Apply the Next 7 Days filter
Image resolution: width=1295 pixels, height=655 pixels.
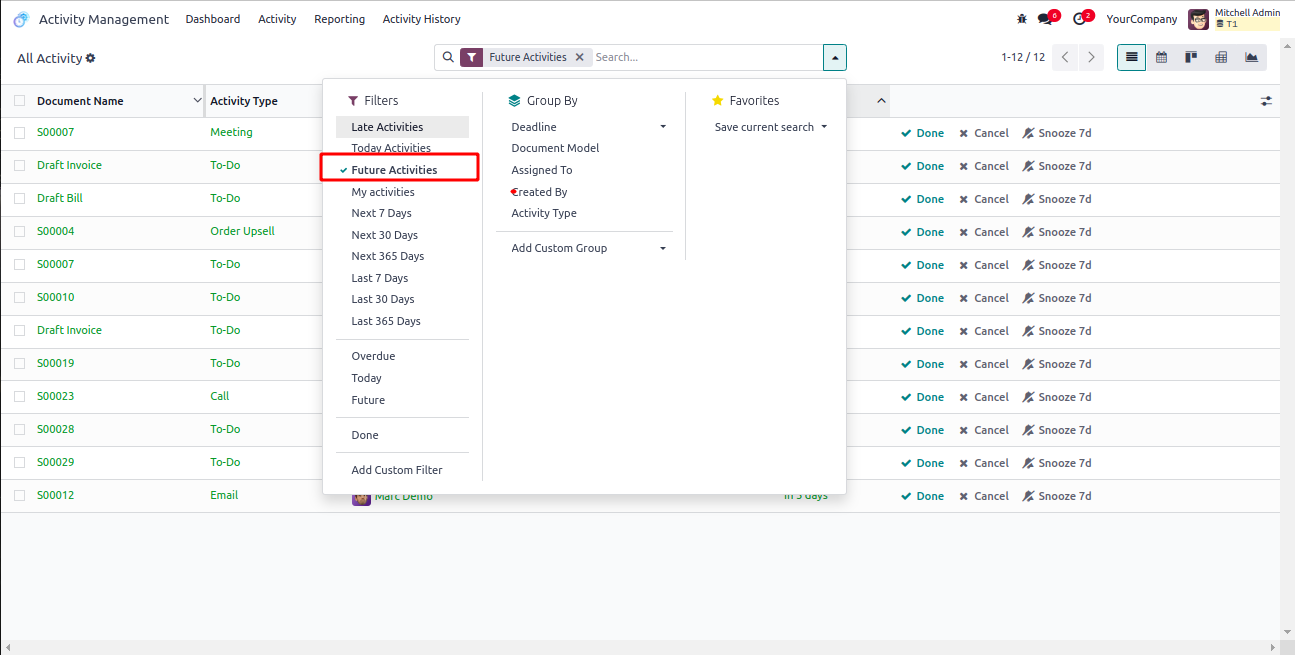tap(381, 213)
